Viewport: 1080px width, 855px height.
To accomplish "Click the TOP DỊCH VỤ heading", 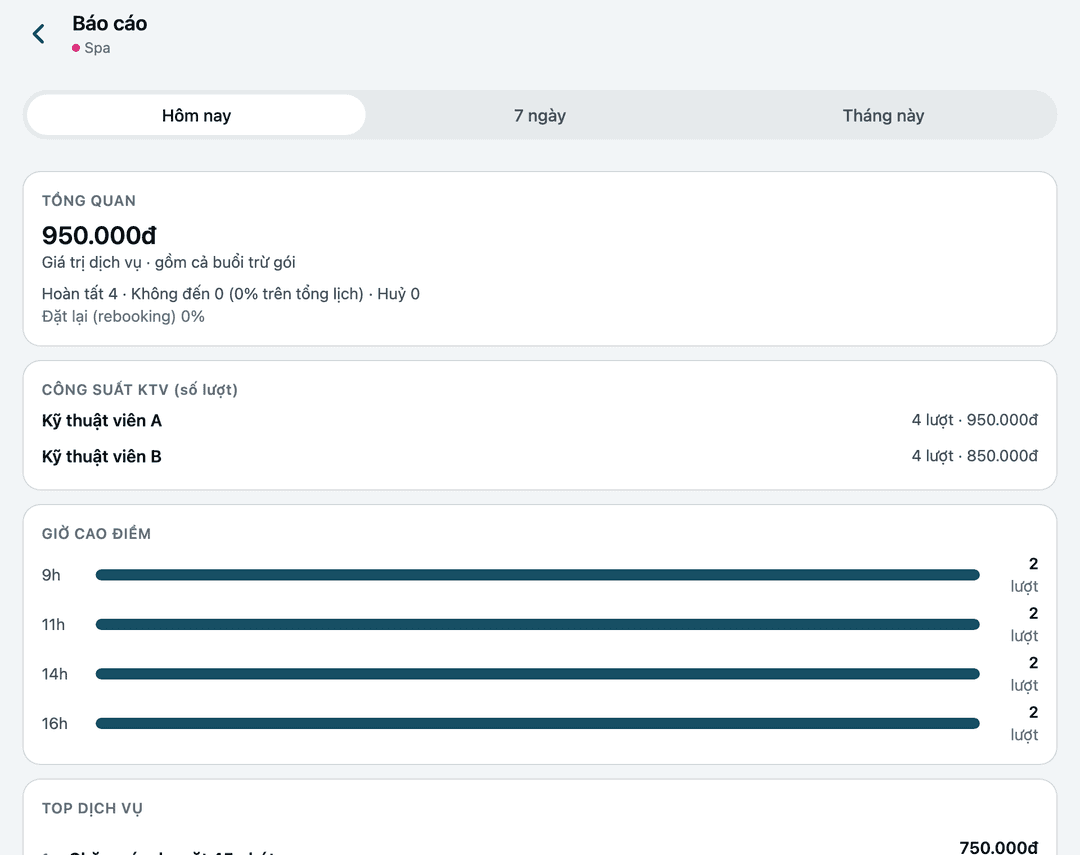I will [x=92, y=809].
